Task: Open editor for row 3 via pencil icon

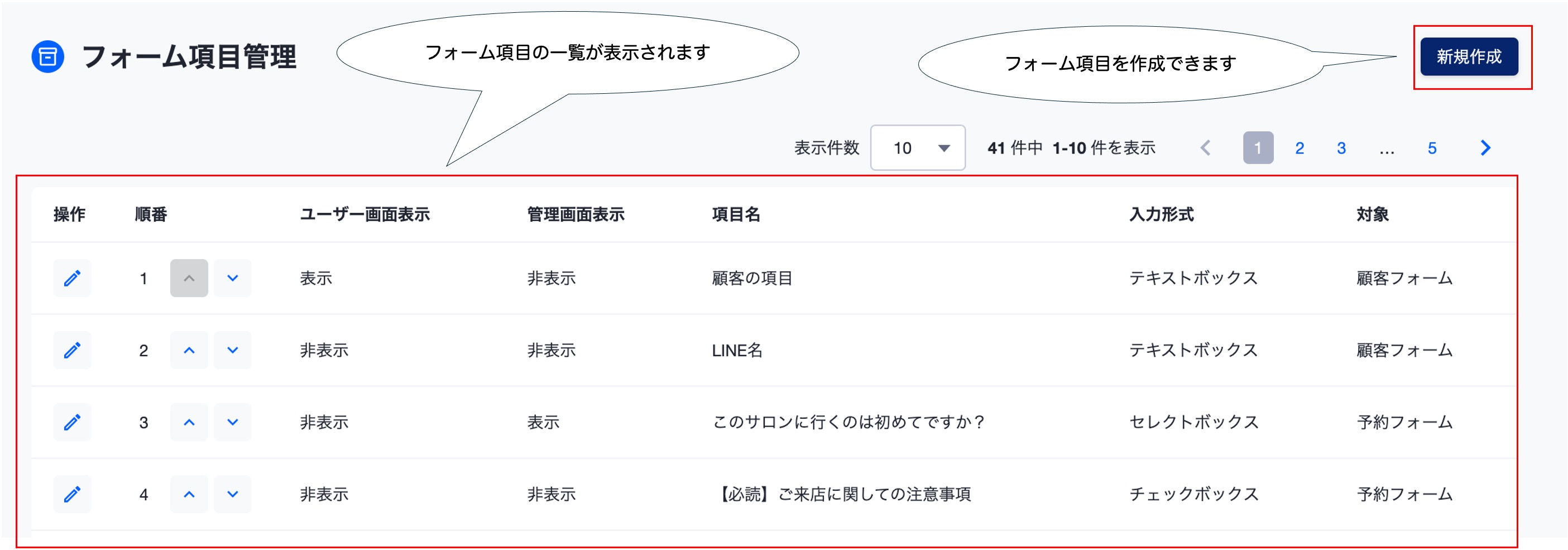Action: pyautogui.click(x=72, y=422)
